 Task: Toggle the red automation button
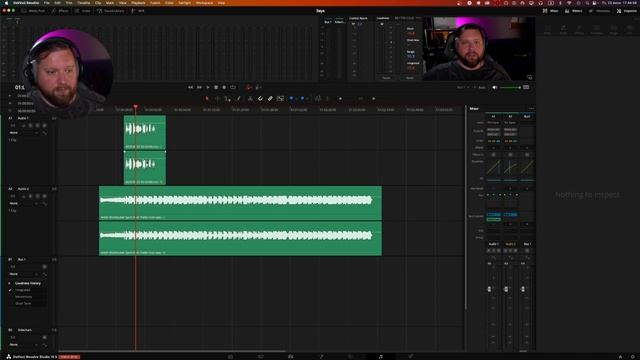click(248, 87)
